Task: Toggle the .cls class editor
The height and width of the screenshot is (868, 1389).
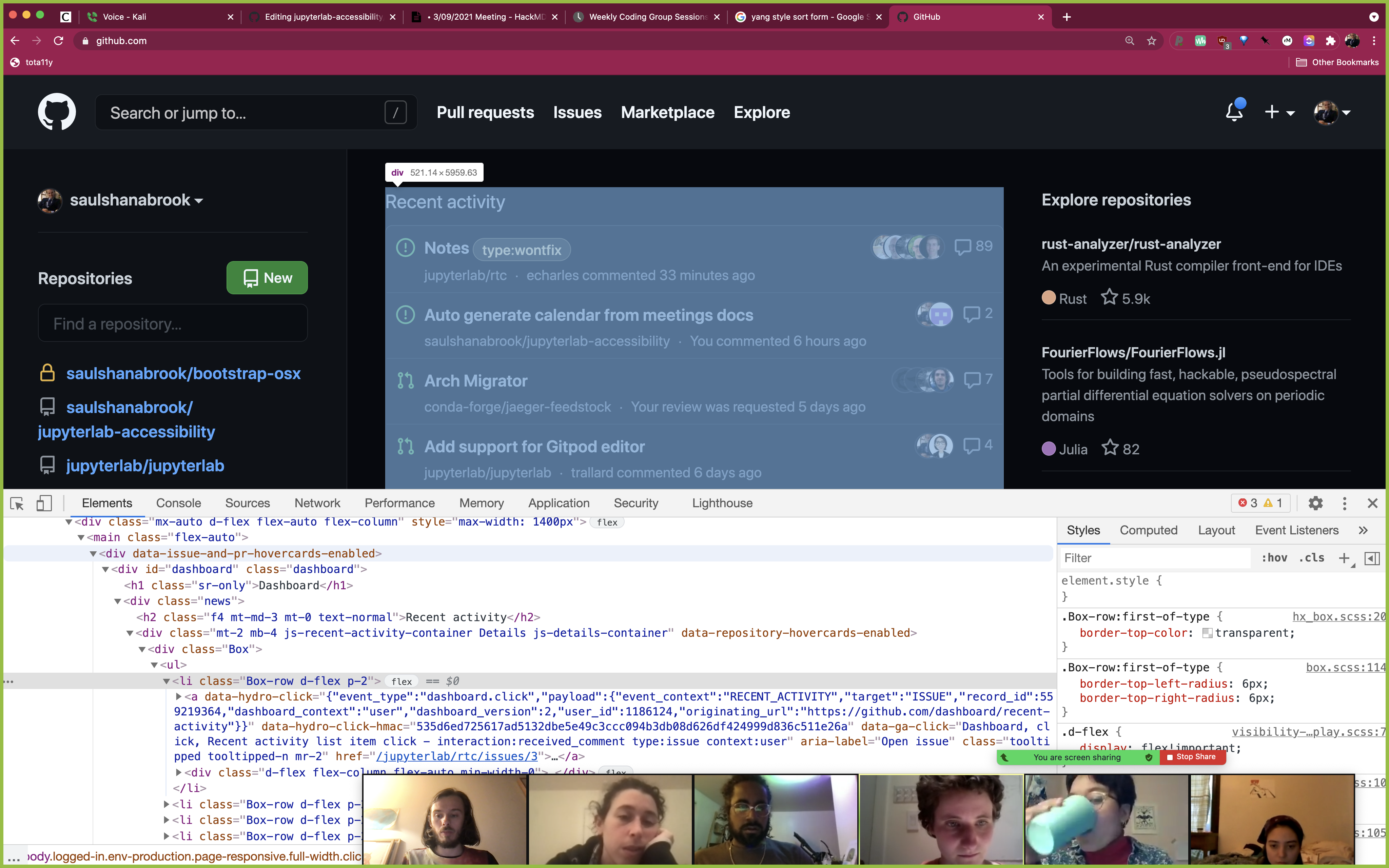Action: coord(1312,558)
